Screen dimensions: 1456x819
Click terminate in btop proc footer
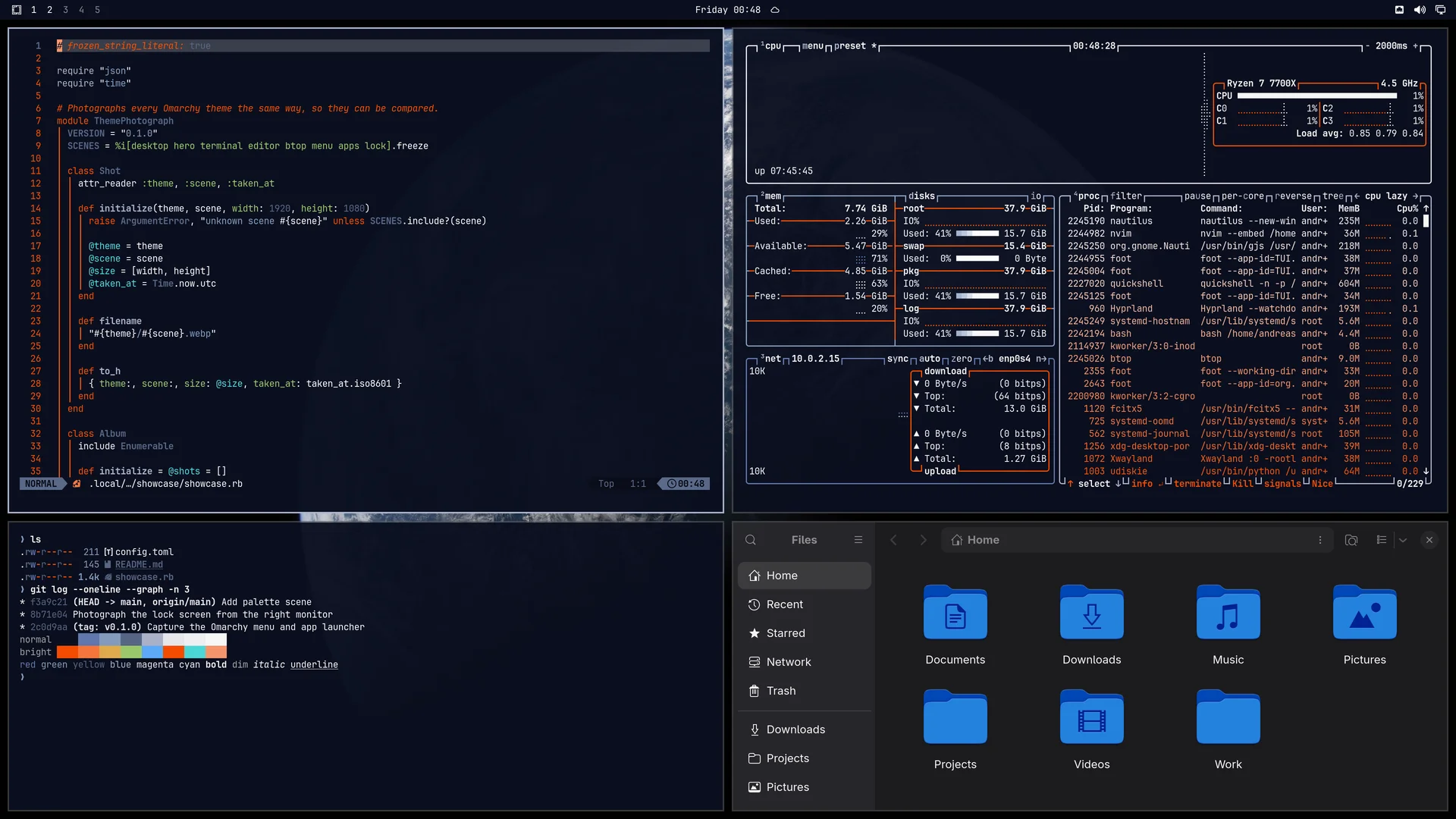click(x=1197, y=484)
